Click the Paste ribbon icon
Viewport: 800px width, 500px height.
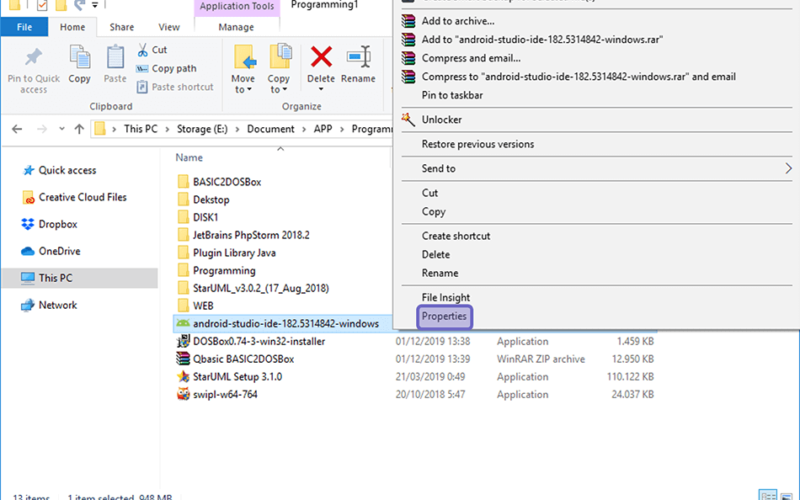[x=115, y=57]
